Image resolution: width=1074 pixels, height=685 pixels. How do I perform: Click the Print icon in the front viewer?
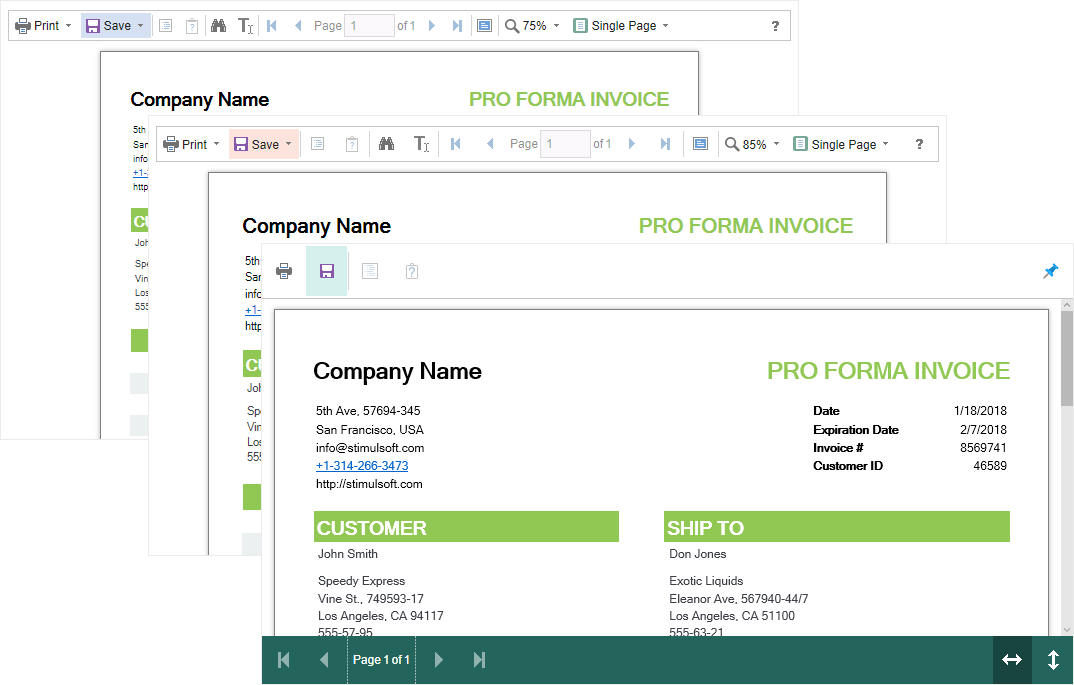tap(284, 271)
